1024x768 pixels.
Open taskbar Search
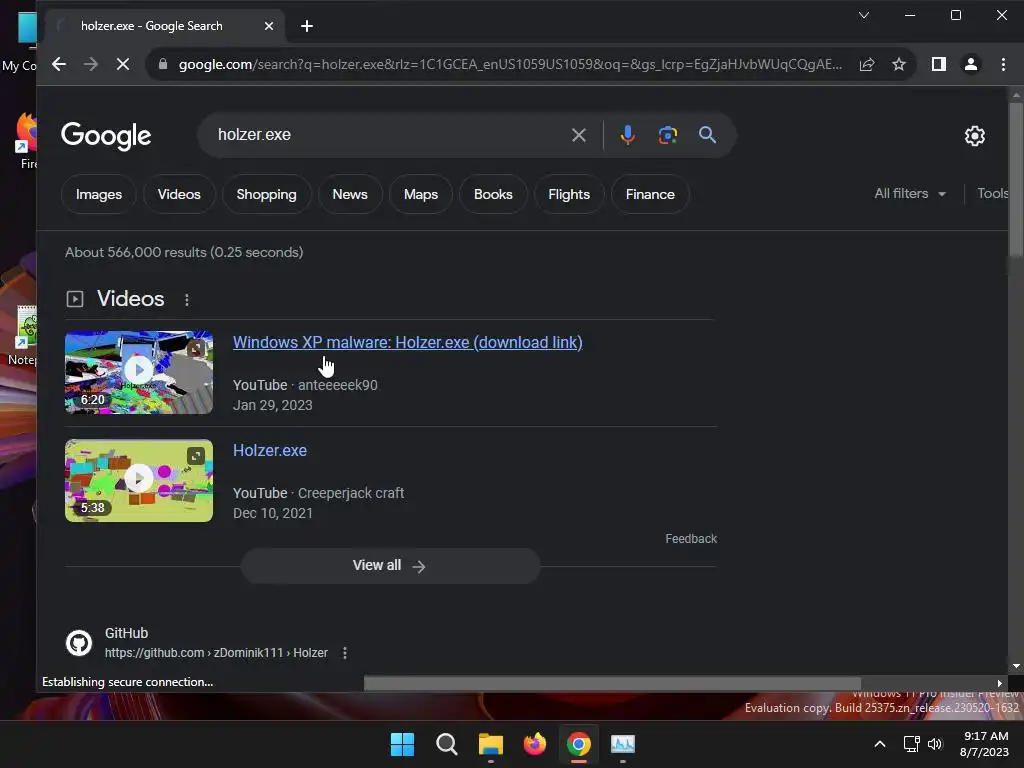coord(447,744)
